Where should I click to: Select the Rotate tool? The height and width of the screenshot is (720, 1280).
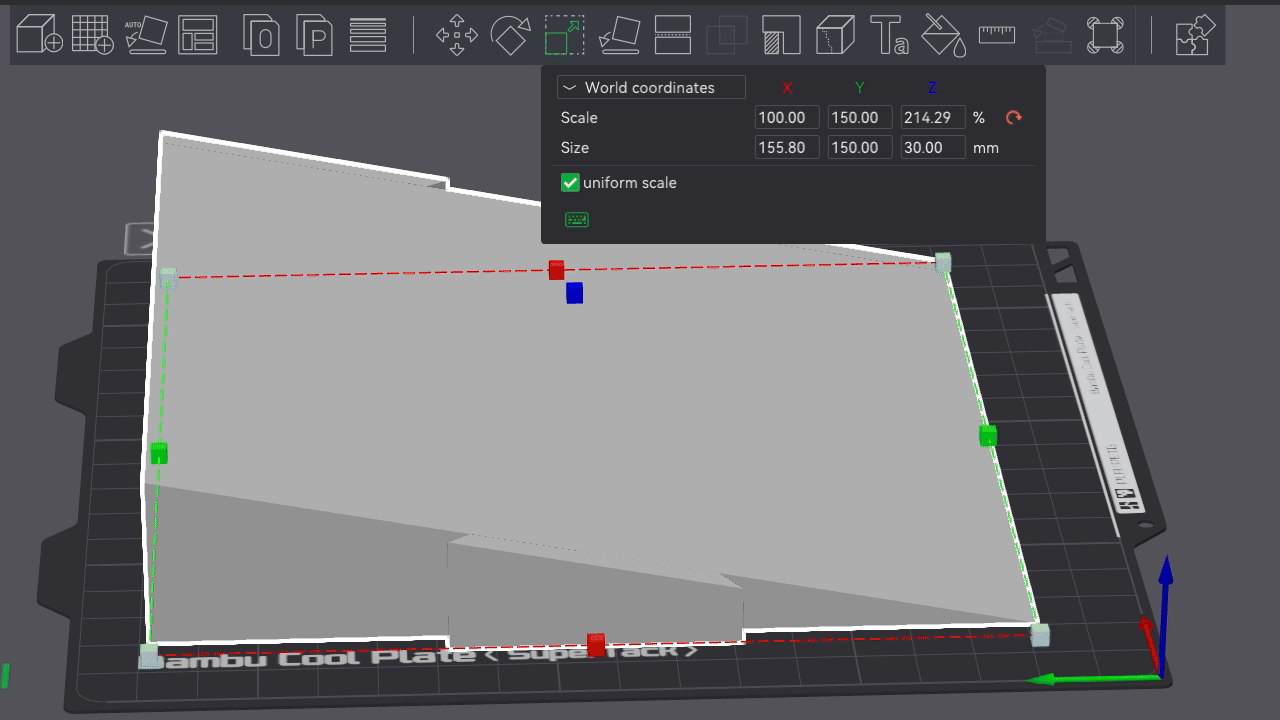point(511,34)
